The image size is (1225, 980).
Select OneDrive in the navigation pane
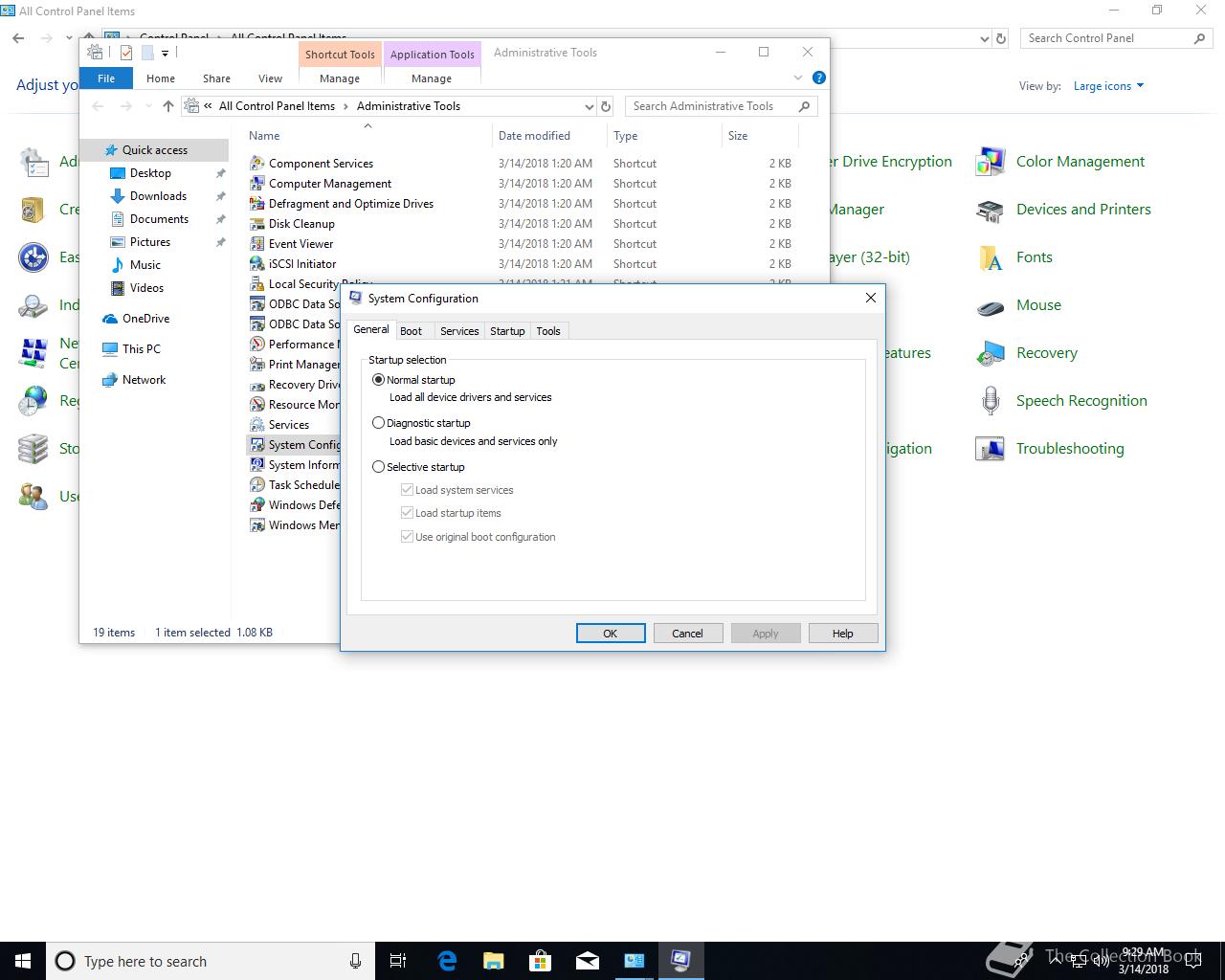(145, 319)
